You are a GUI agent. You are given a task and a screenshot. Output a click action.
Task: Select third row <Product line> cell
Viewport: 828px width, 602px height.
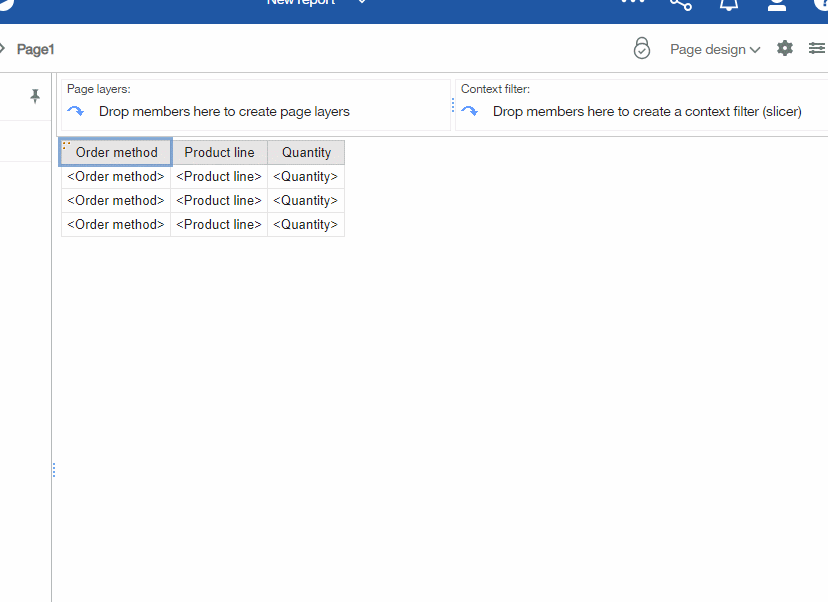point(219,224)
